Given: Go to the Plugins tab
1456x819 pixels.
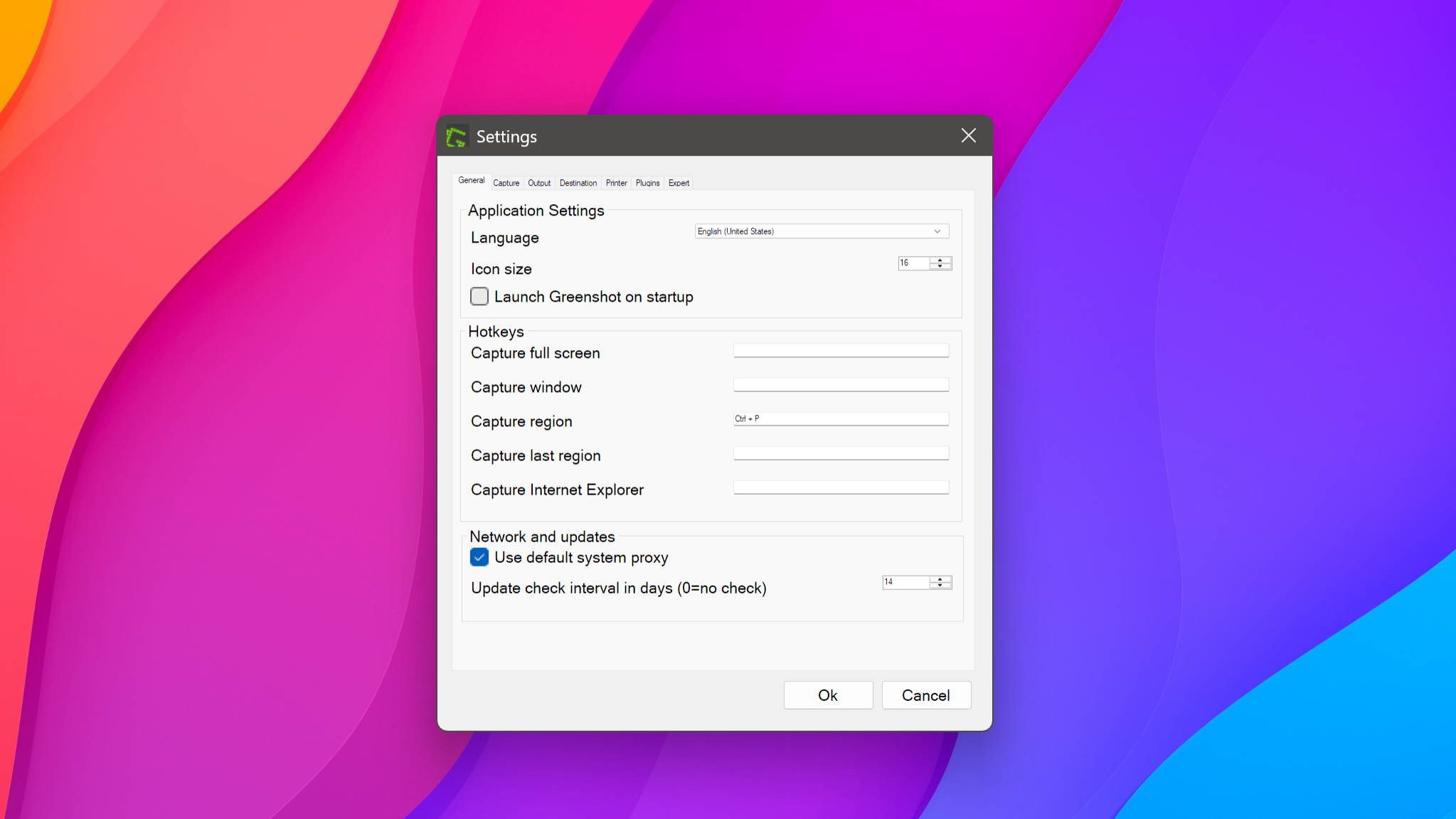Looking at the screenshot, I should [x=647, y=183].
